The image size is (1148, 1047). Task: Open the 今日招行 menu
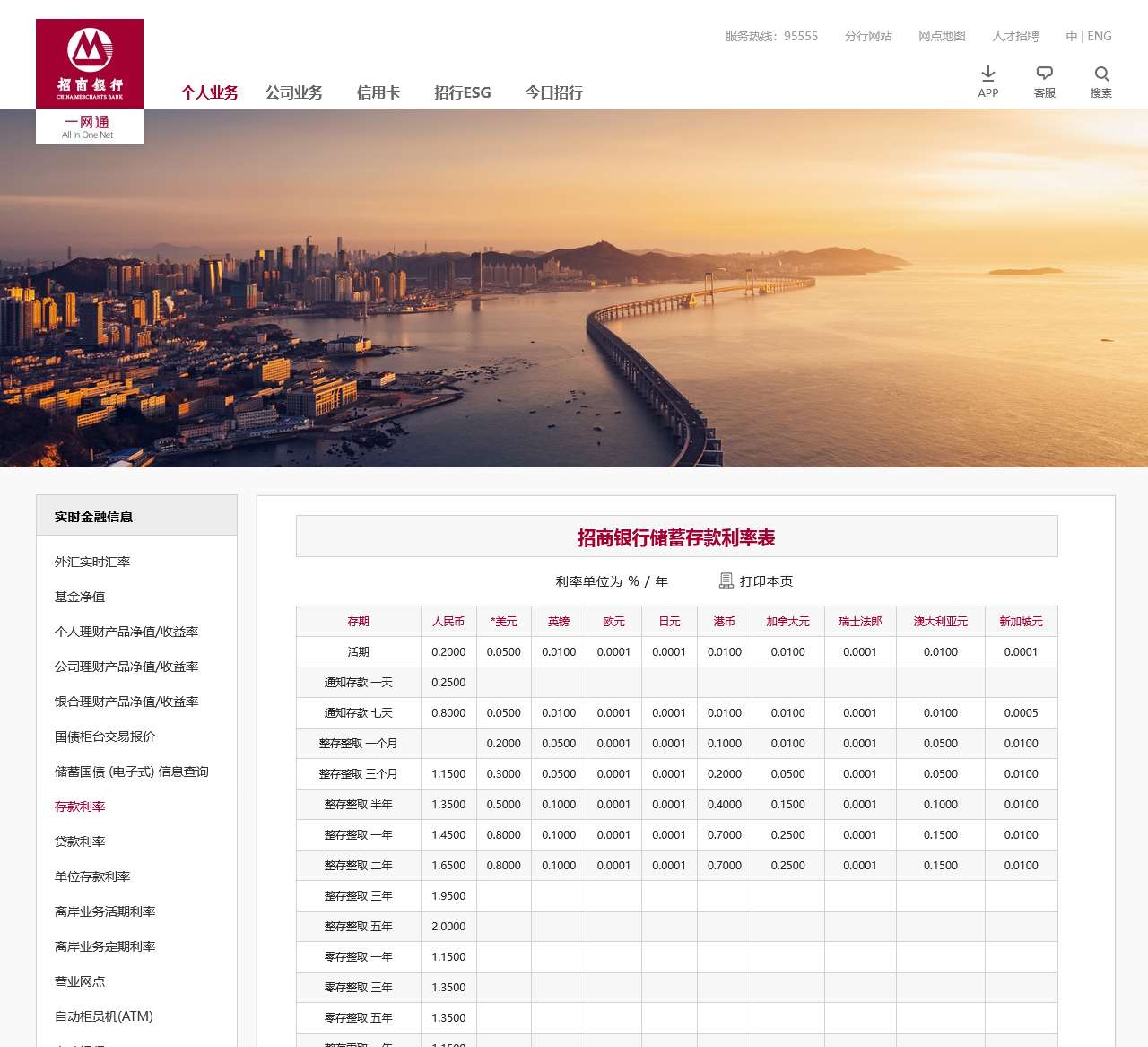(x=554, y=92)
